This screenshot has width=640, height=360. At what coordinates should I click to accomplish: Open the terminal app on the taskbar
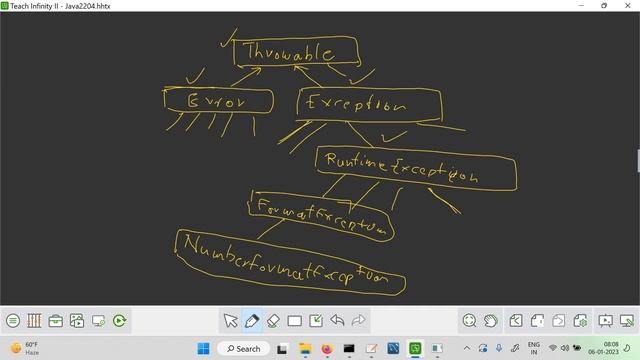point(349,349)
